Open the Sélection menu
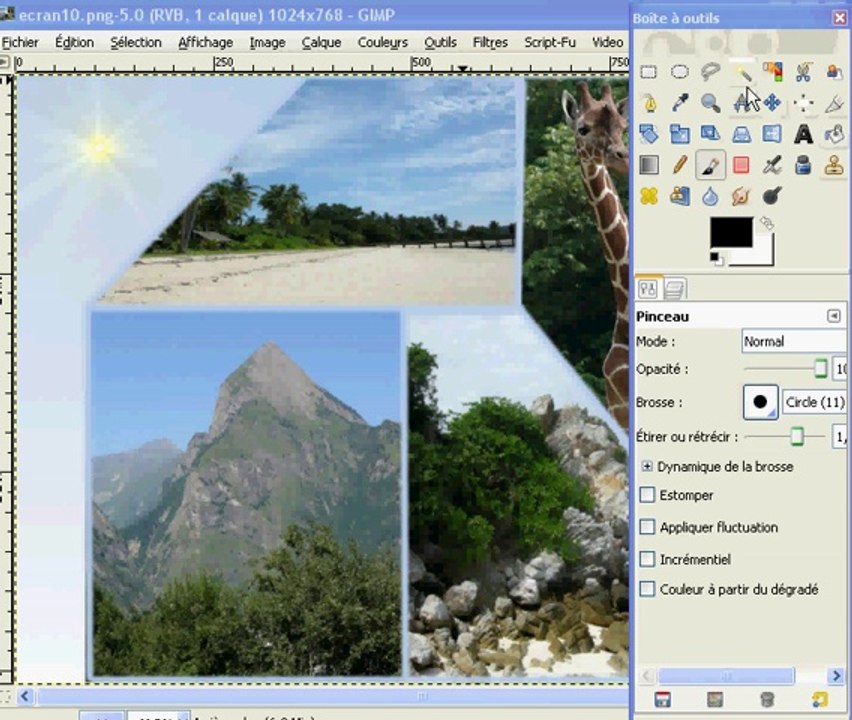 136,42
